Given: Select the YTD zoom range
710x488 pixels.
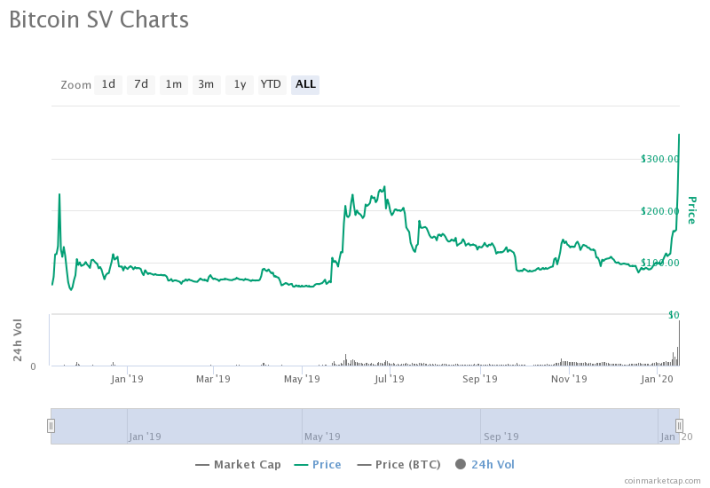Looking at the screenshot, I should [x=271, y=85].
